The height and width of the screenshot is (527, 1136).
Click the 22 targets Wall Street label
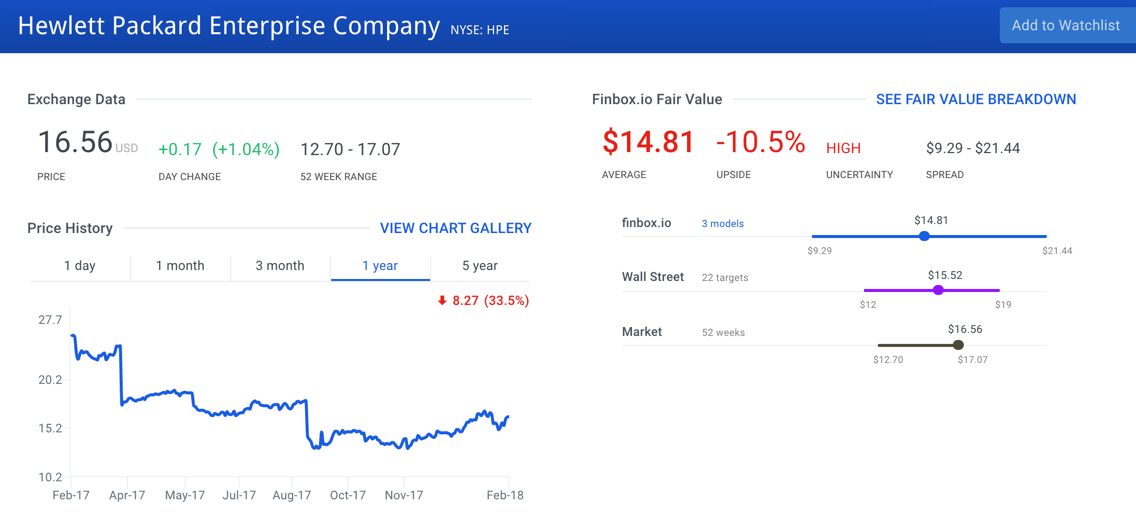[725, 278]
